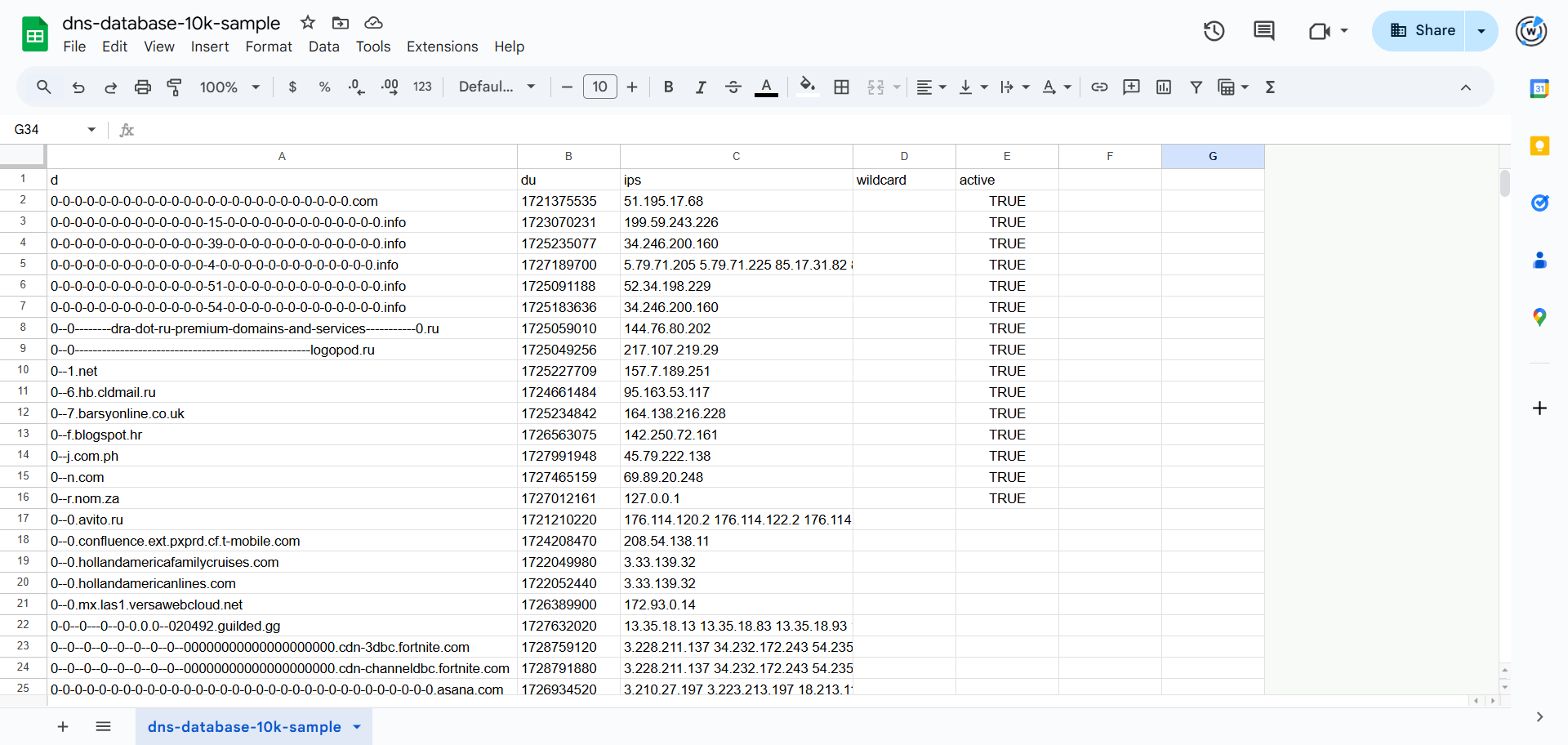
Task: Click the borders grid icon
Action: 841,87
